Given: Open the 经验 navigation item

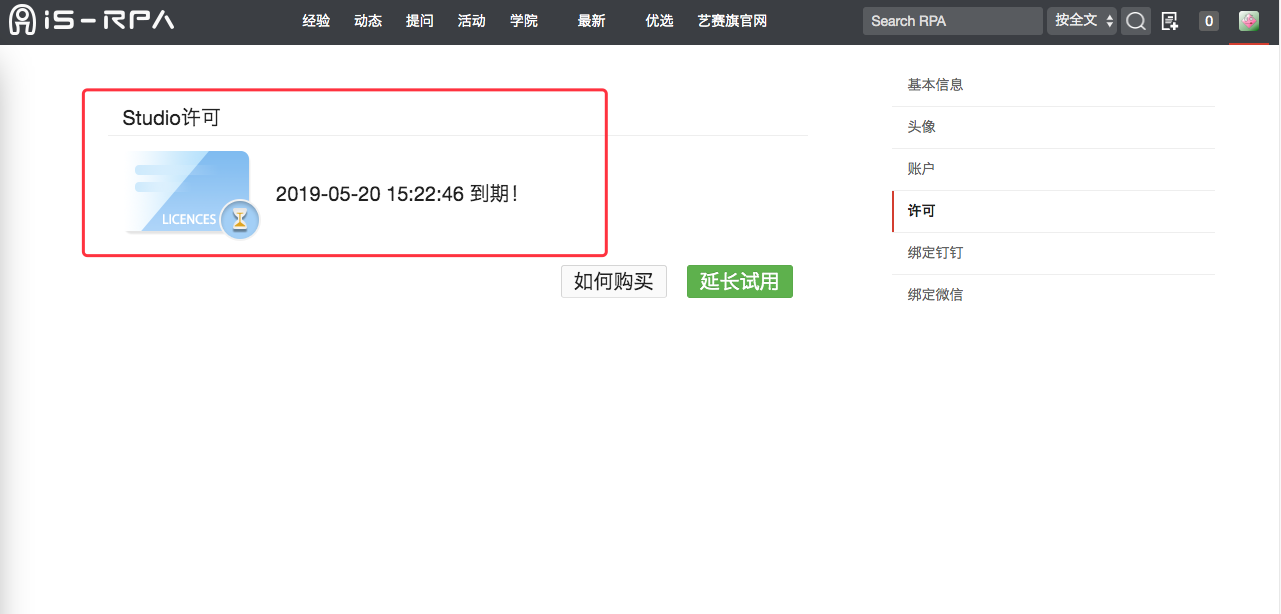Looking at the screenshot, I should pos(316,21).
